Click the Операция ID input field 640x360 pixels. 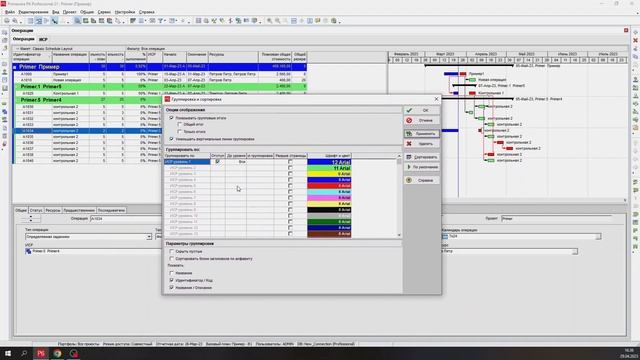pos(125,219)
